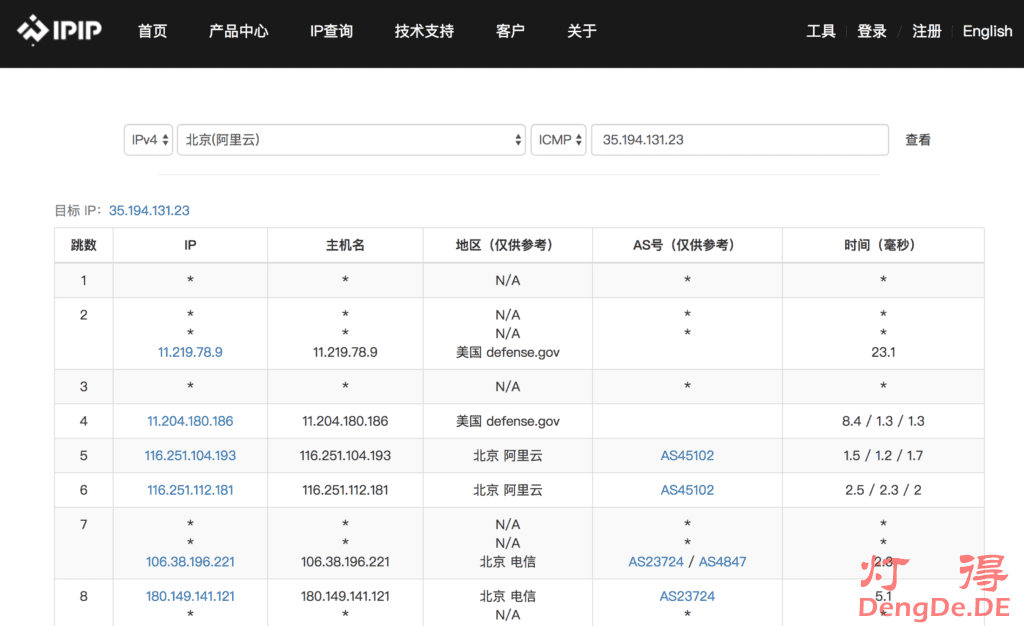The width and height of the screenshot is (1024, 626).
Task: Select the IP查询 menu item
Action: pyautogui.click(x=331, y=31)
